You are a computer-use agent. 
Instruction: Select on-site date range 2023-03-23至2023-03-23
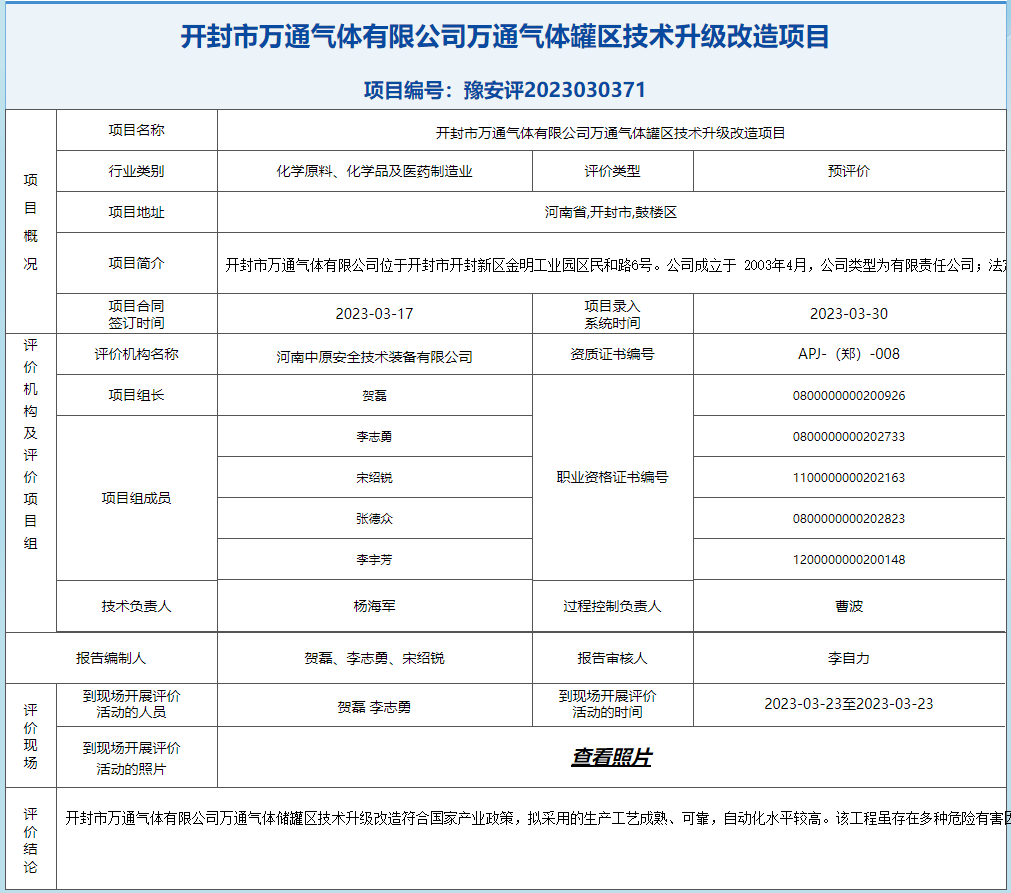coord(849,704)
